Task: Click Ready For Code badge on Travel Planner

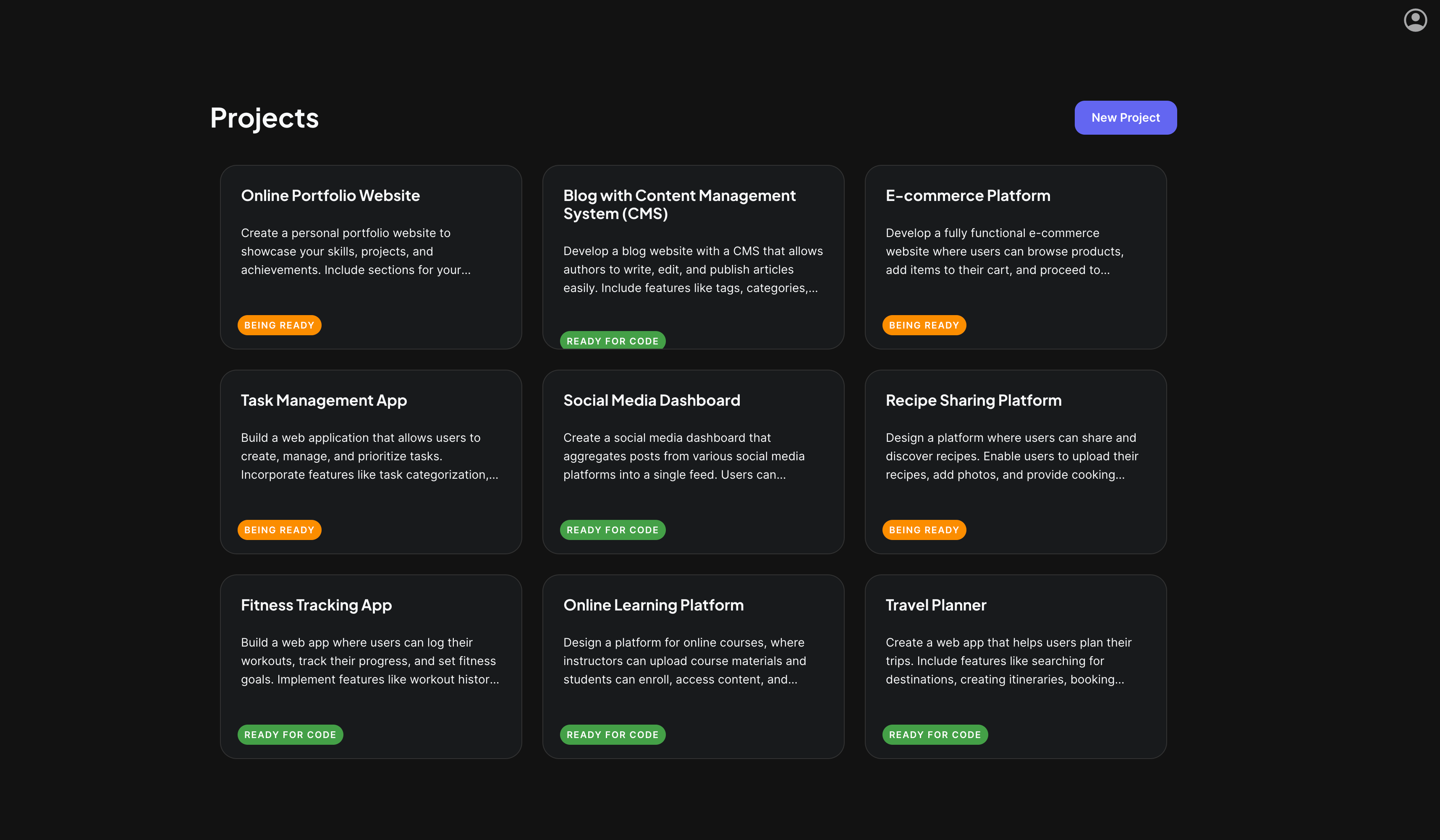Action: pyautogui.click(x=934, y=735)
